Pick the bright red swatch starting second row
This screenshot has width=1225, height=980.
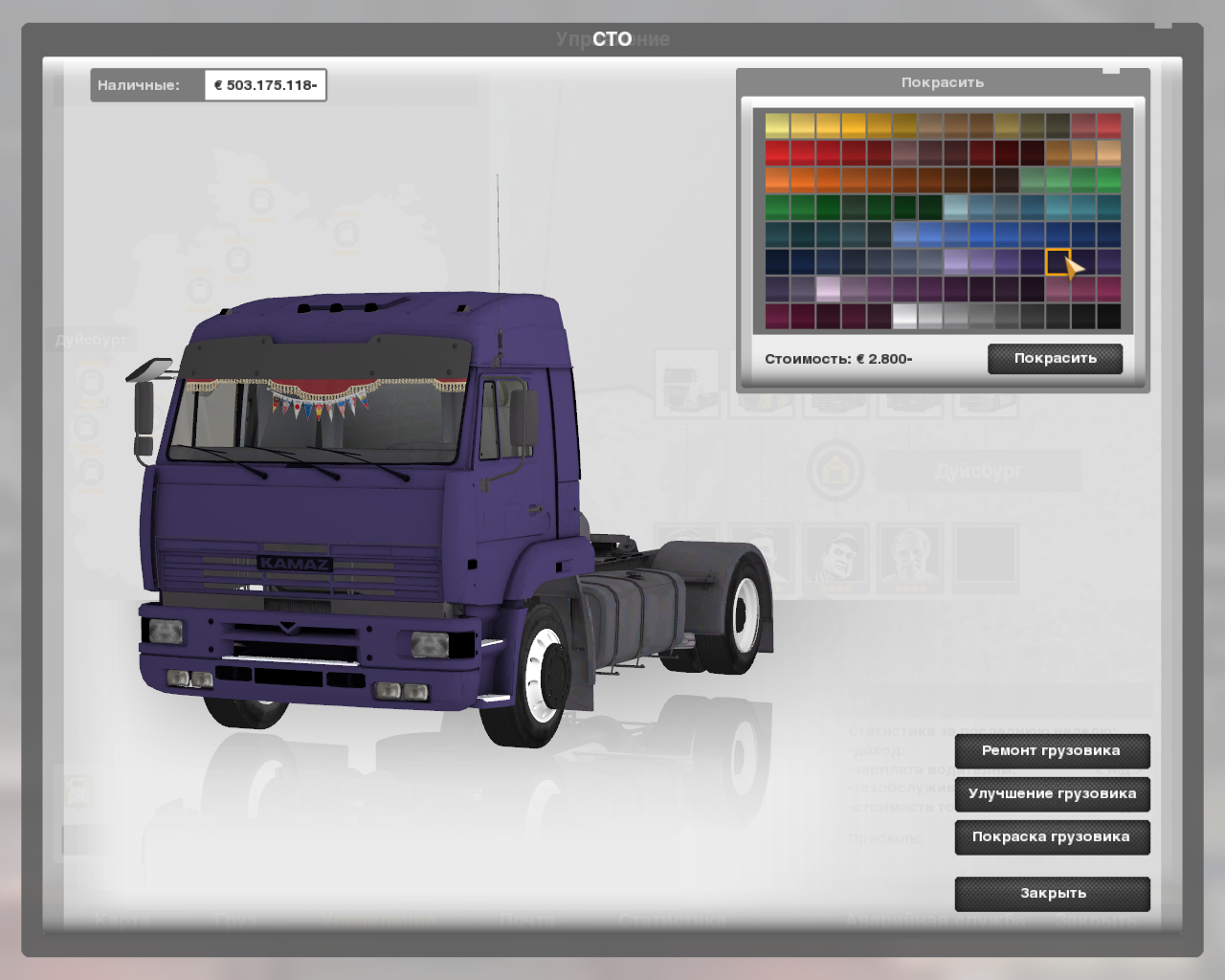tap(777, 153)
